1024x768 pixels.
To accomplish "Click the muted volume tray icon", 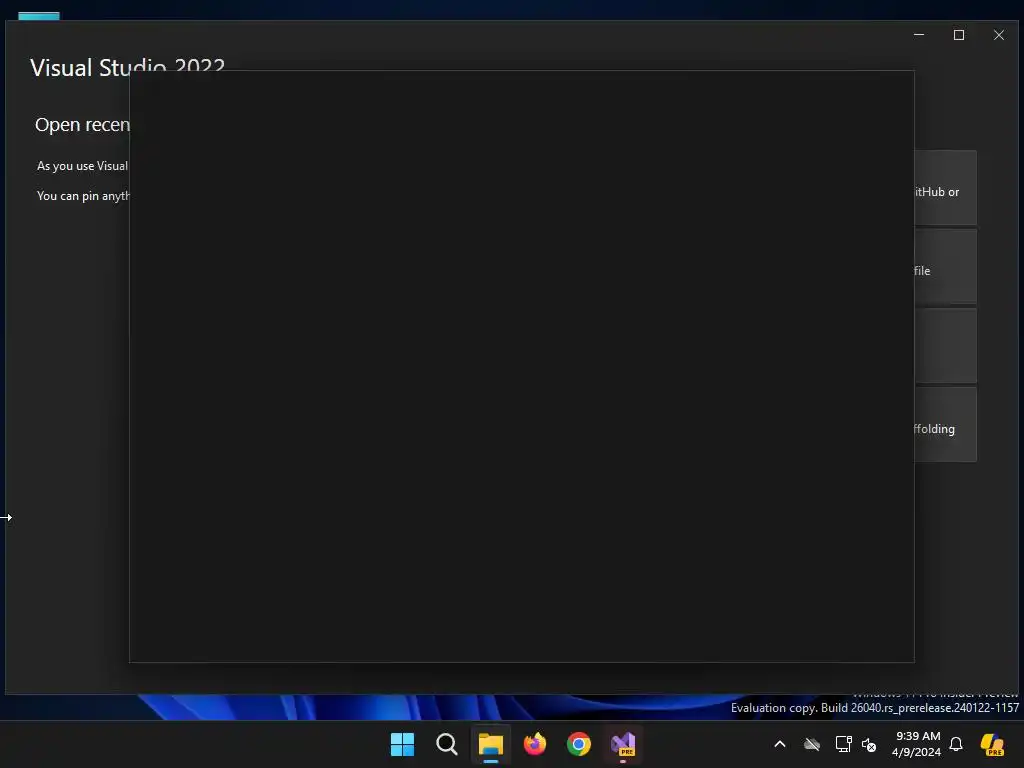I will click(869, 744).
